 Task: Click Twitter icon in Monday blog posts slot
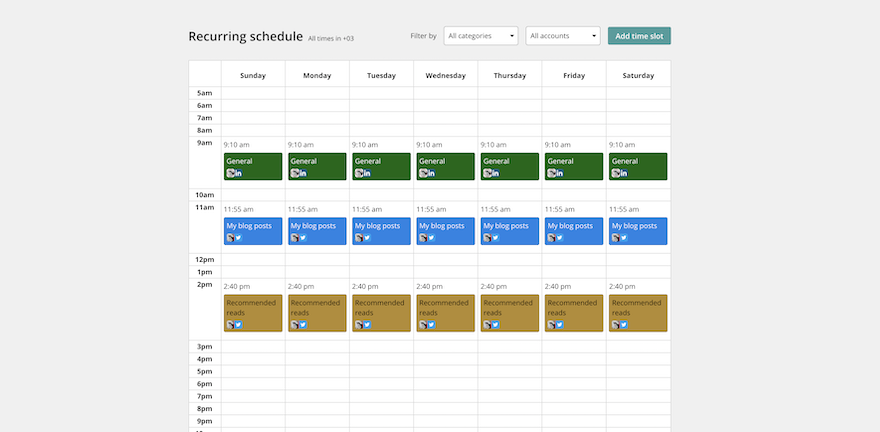tap(303, 238)
